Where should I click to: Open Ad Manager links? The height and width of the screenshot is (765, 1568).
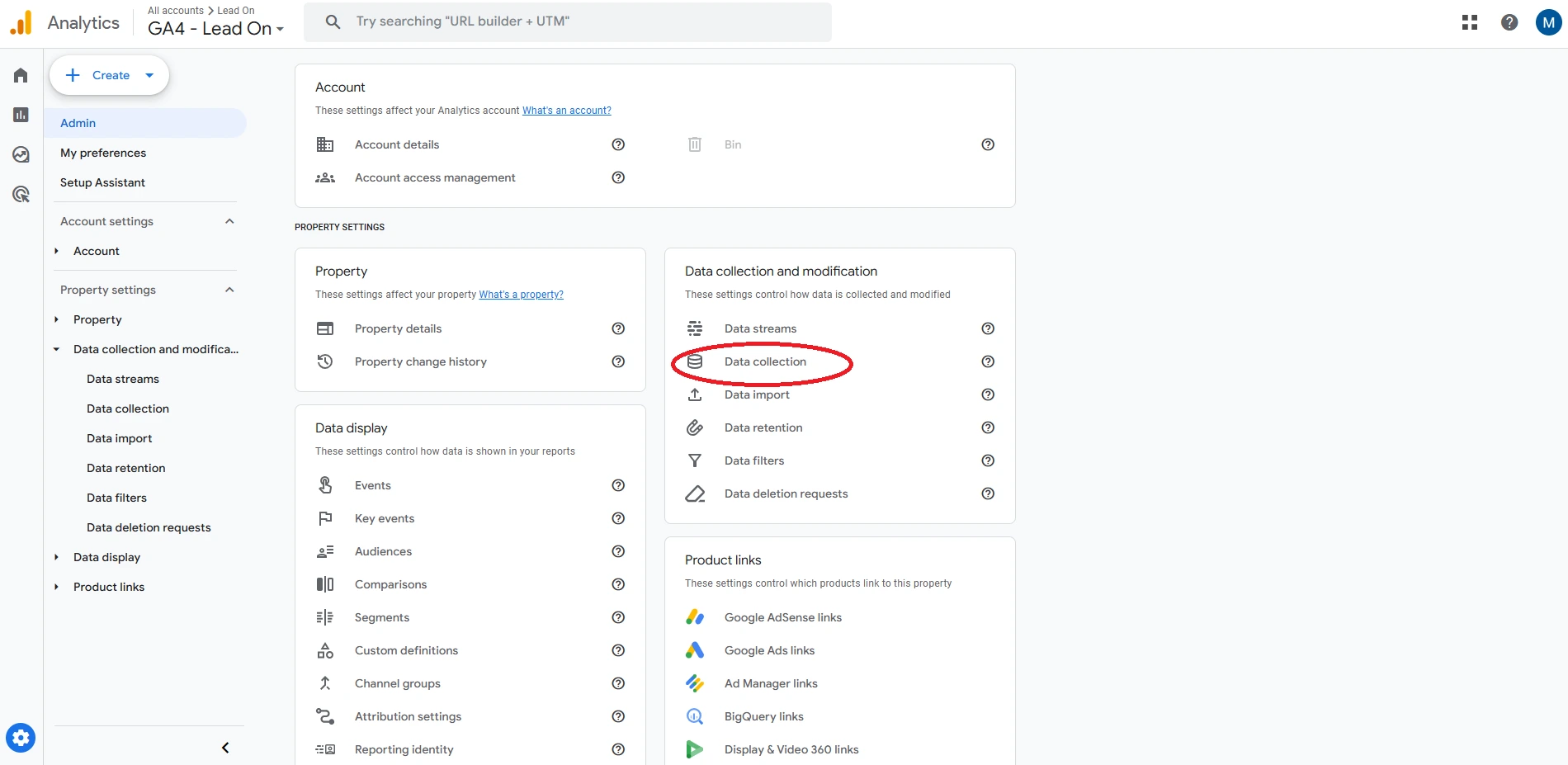pos(771,683)
